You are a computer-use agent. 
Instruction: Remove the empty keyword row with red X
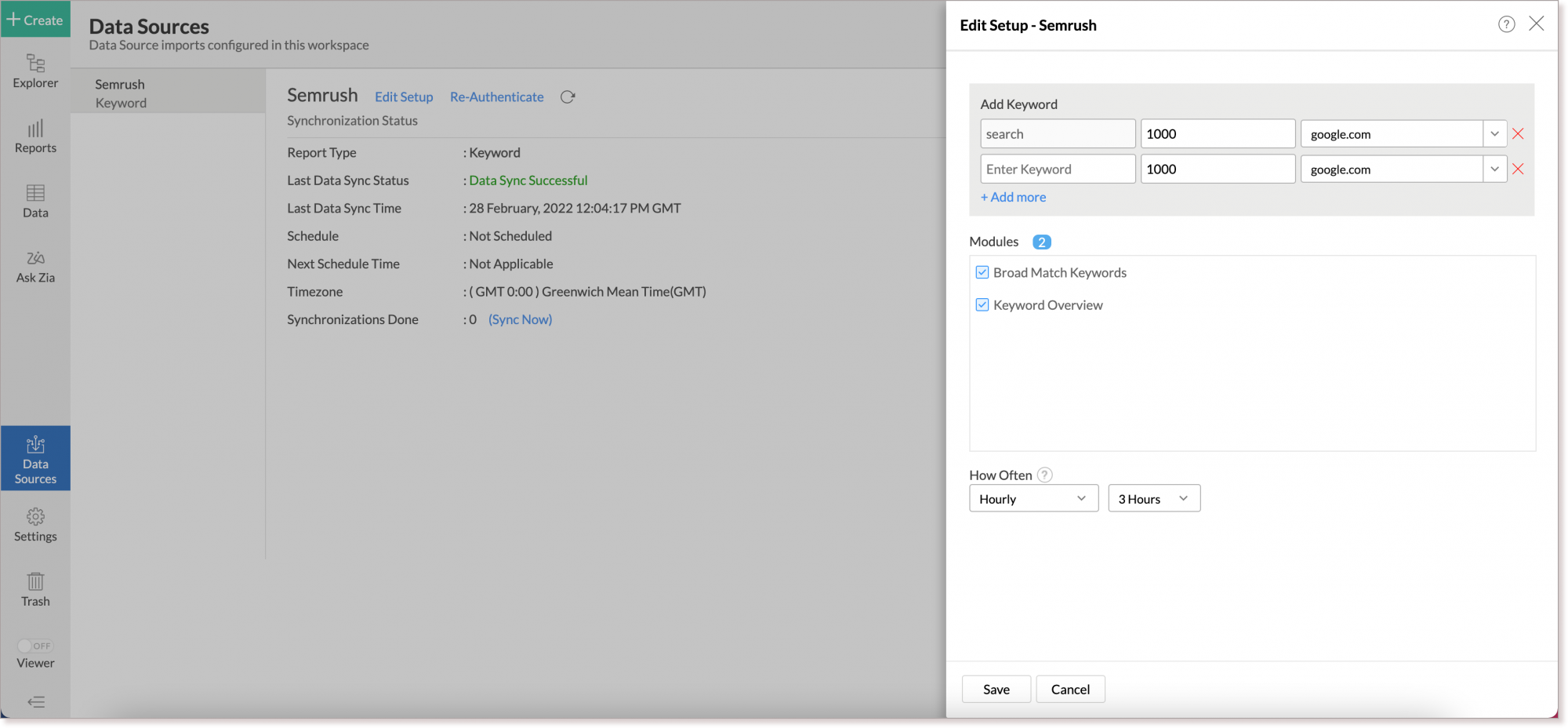pos(1518,169)
